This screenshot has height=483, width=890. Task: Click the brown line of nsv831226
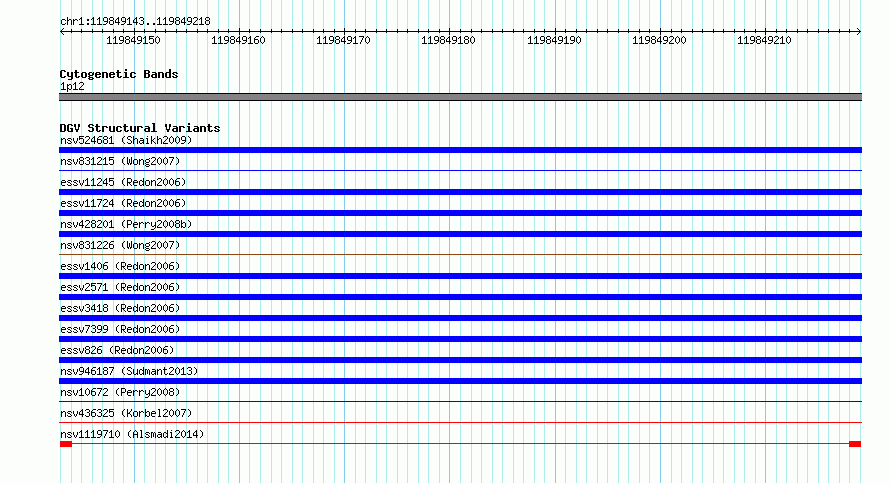[x=460, y=254]
